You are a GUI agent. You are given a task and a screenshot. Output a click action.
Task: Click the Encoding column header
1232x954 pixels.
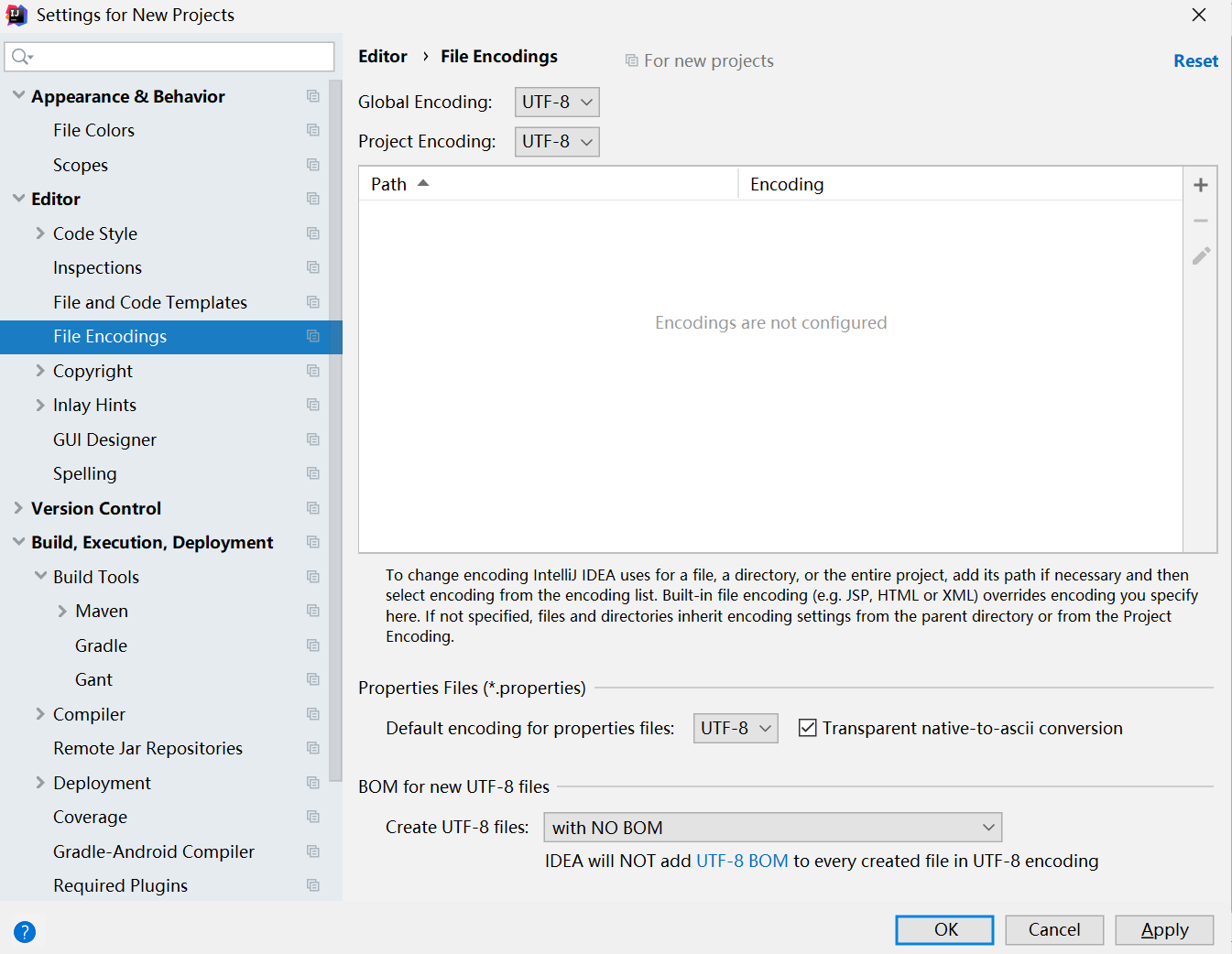(x=960, y=184)
